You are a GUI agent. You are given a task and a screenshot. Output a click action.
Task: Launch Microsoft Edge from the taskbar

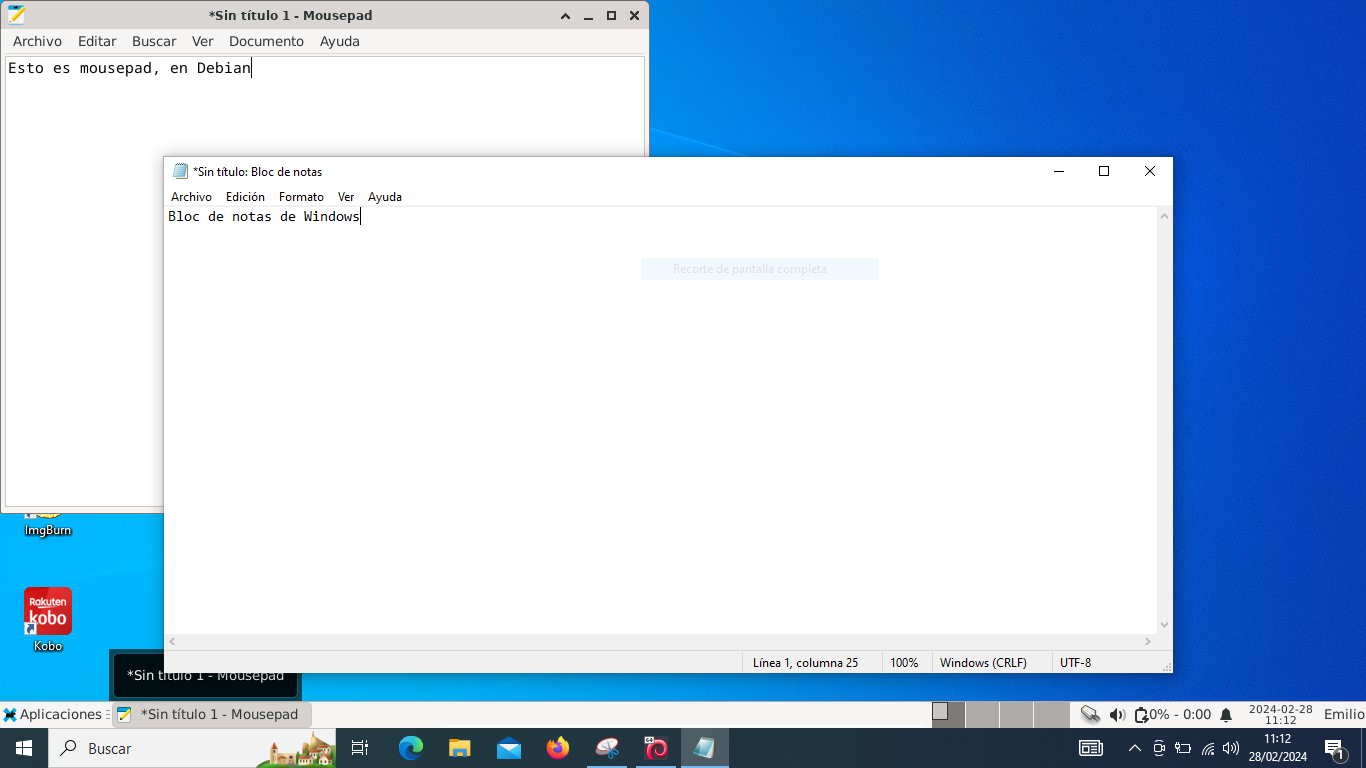coord(410,748)
